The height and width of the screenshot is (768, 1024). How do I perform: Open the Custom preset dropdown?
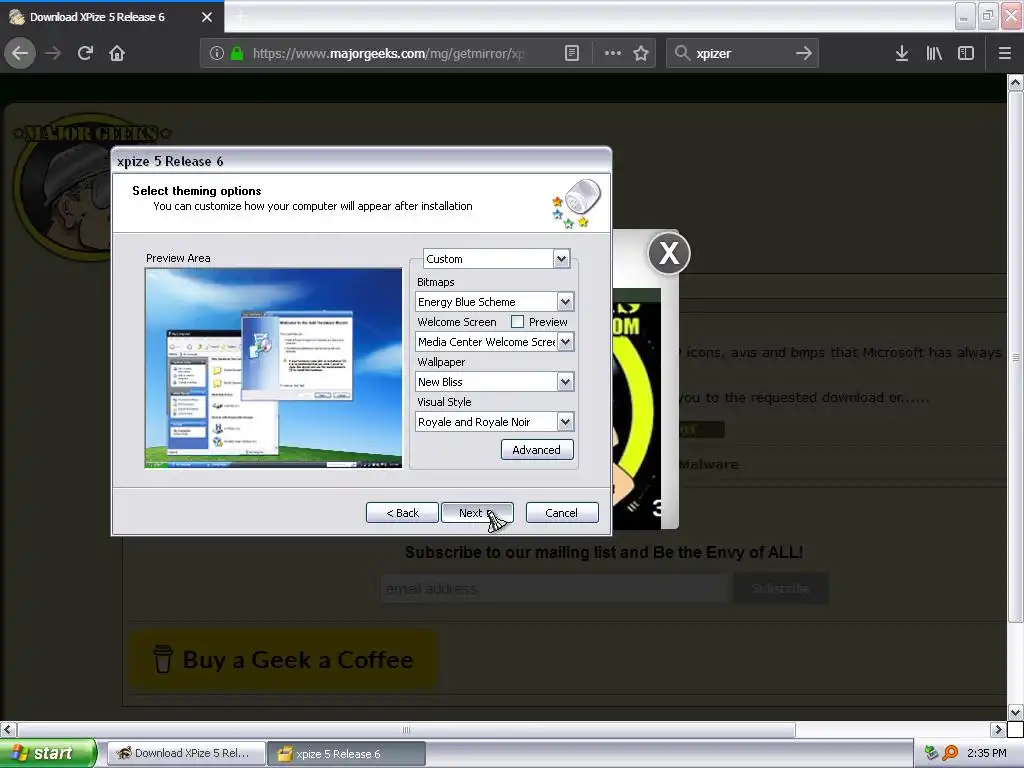coord(561,259)
